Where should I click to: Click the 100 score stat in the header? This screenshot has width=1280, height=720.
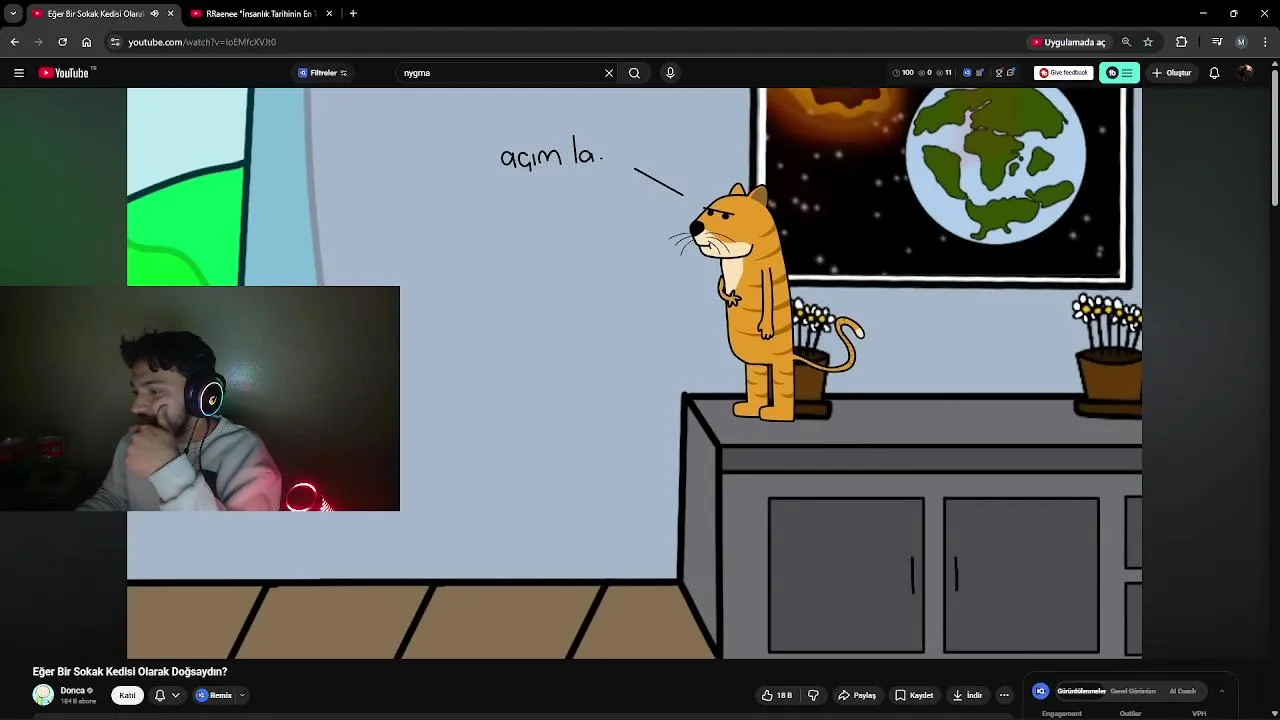pos(903,73)
